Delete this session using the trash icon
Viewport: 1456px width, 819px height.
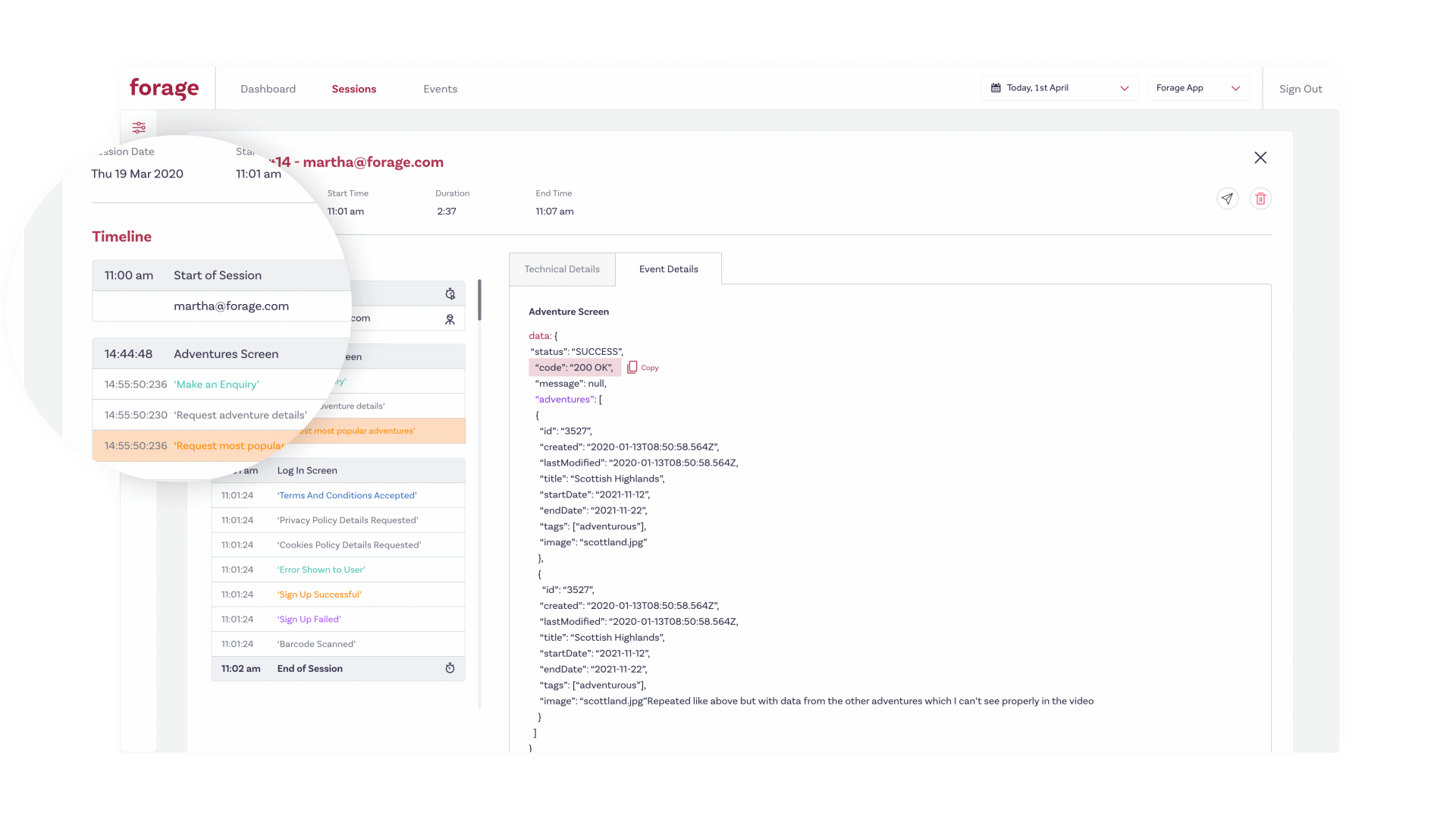(x=1261, y=198)
